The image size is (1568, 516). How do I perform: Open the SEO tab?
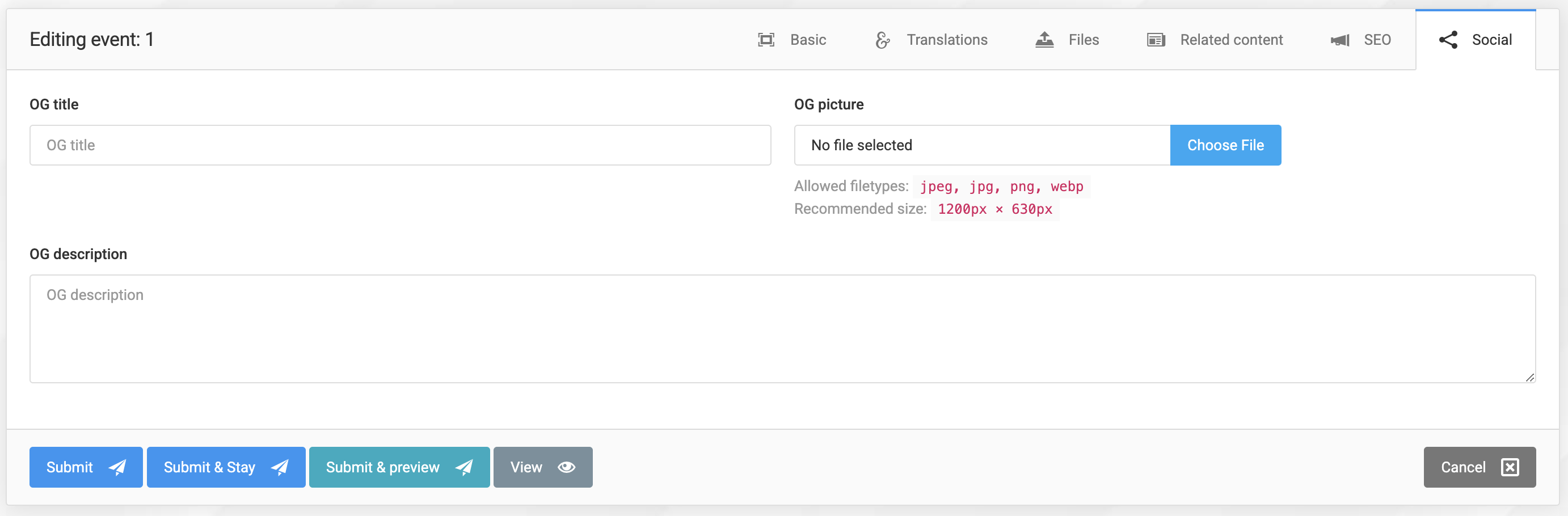click(1376, 40)
